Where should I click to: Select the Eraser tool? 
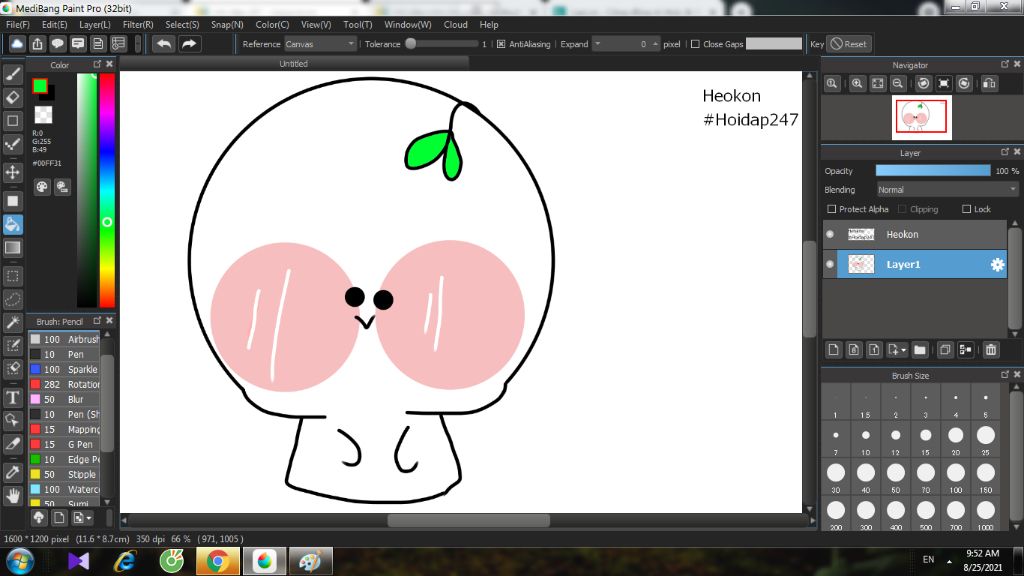tap(12, 97)
